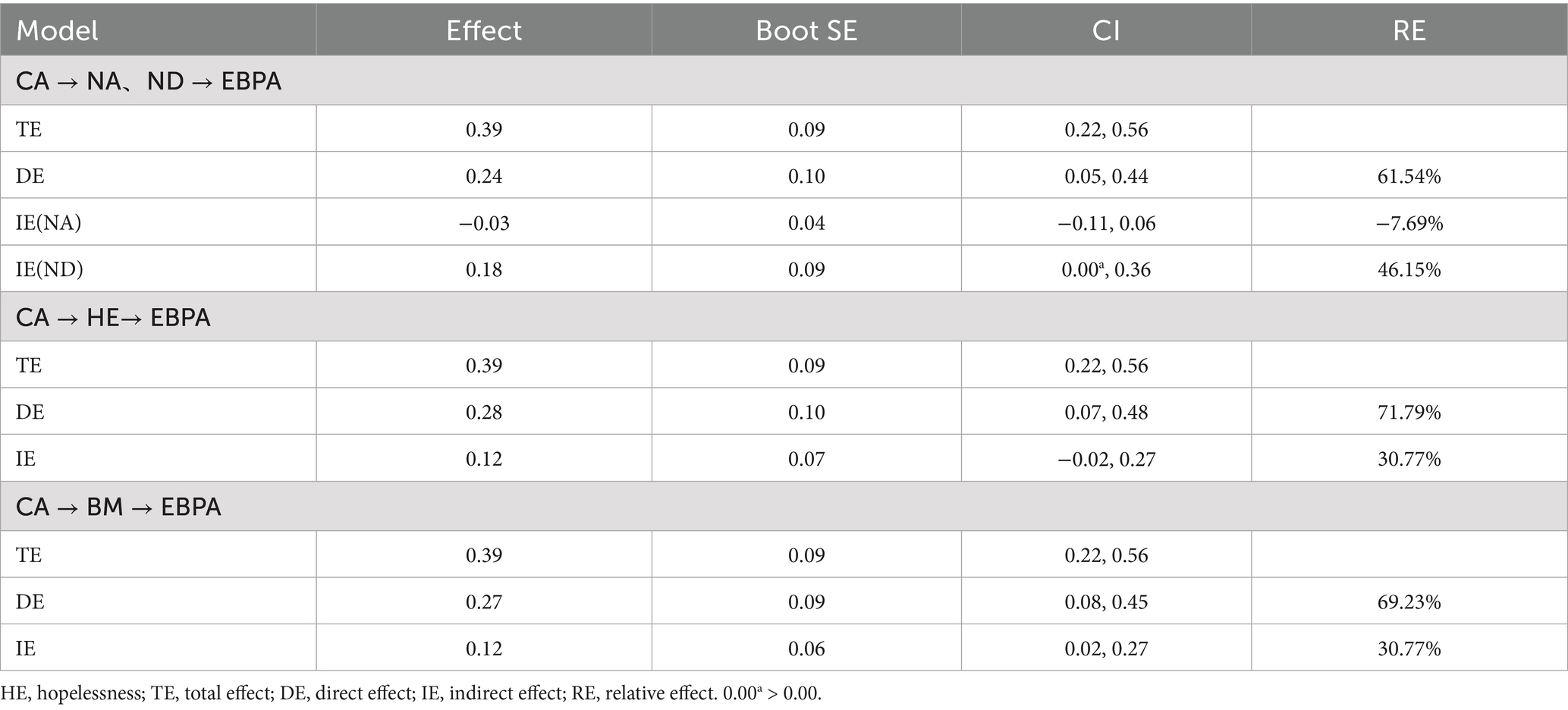Click the 0.18 effect value
The height and width of the screenshot is (710, 1568).
point(484,270)
